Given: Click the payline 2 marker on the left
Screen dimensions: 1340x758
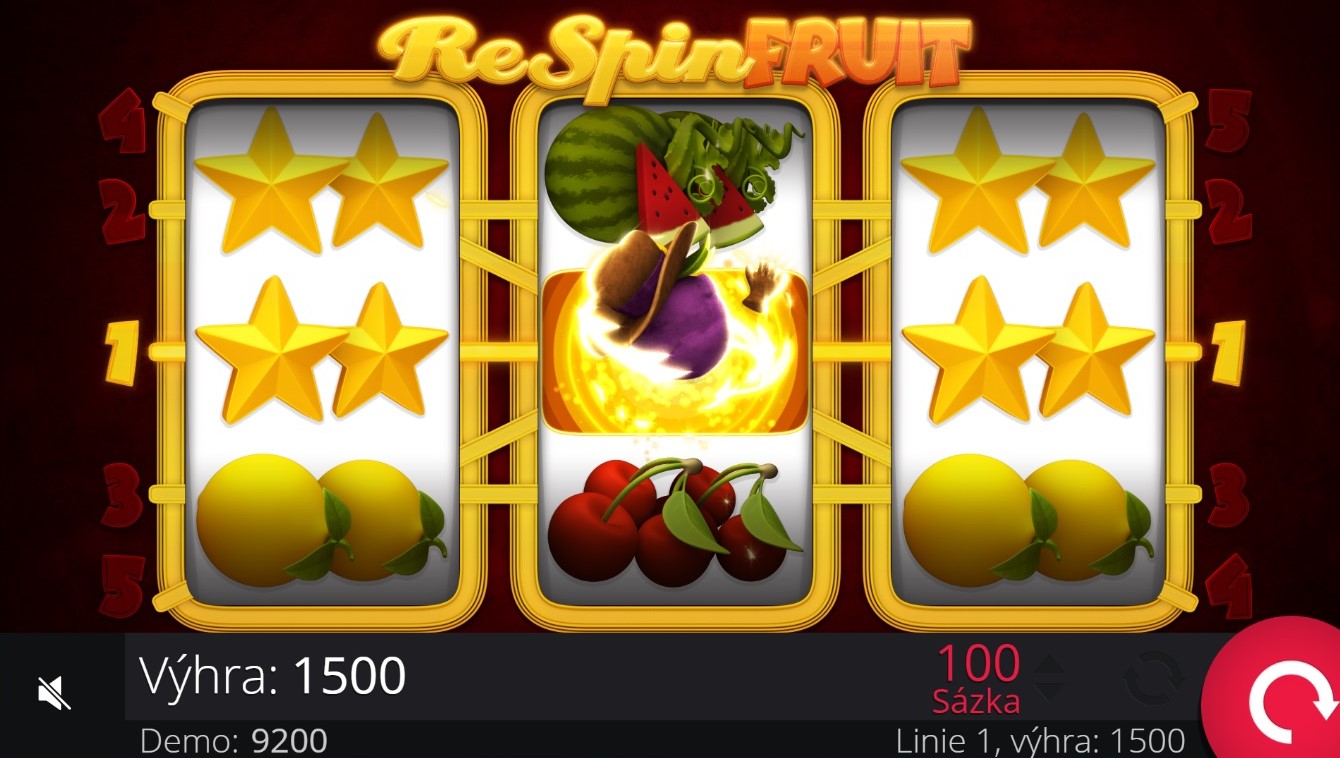Looking at the screenshot, I should [x=123, y=210].
